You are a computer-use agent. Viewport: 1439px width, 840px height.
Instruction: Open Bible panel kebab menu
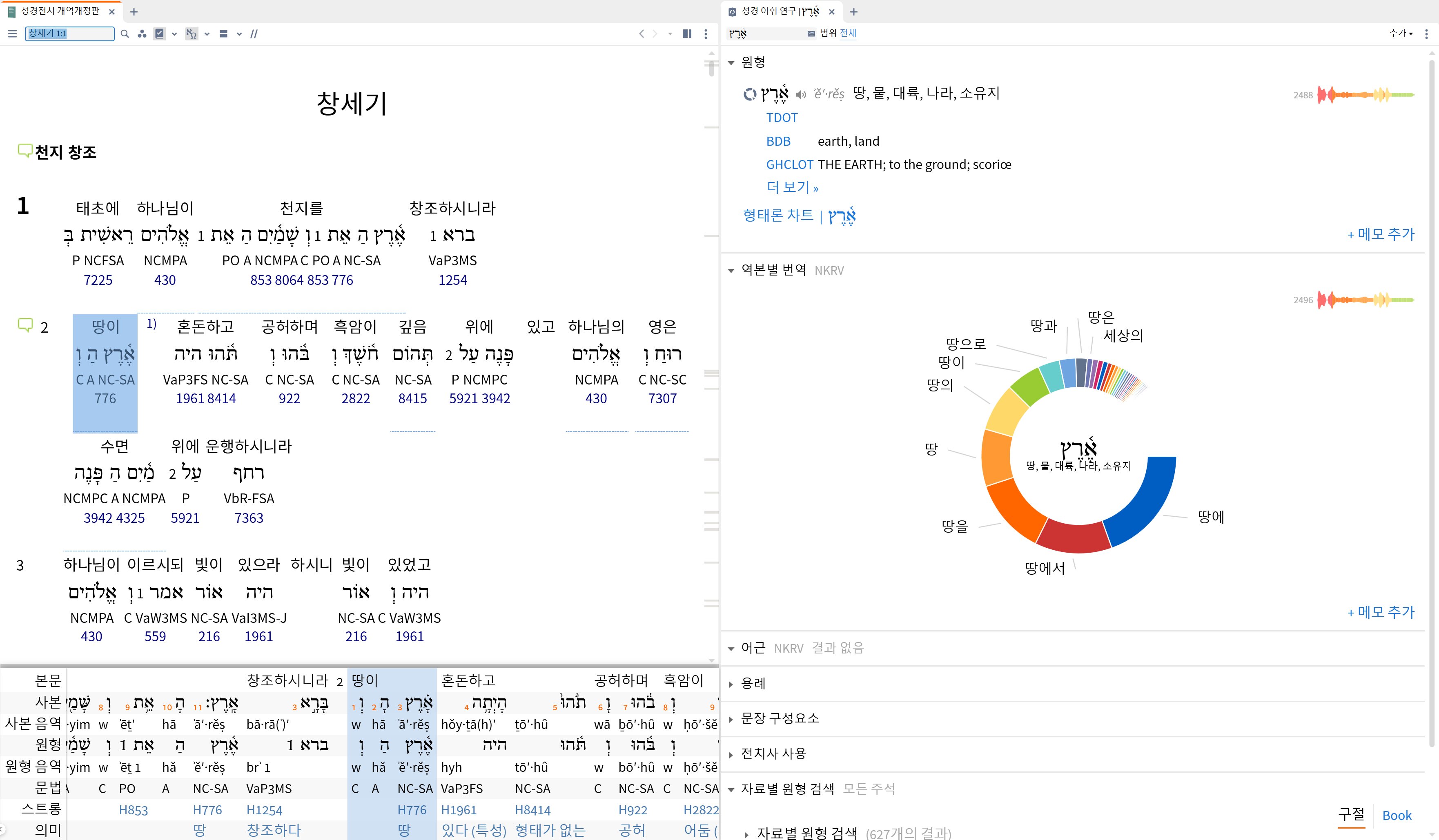706,33
